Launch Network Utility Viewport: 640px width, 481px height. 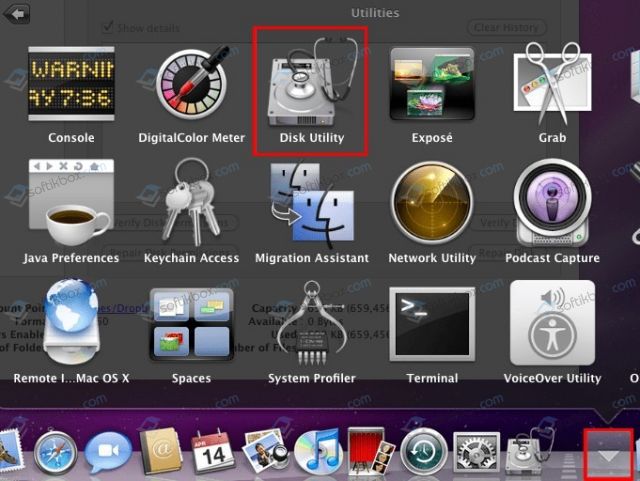[x=432, y=203]
